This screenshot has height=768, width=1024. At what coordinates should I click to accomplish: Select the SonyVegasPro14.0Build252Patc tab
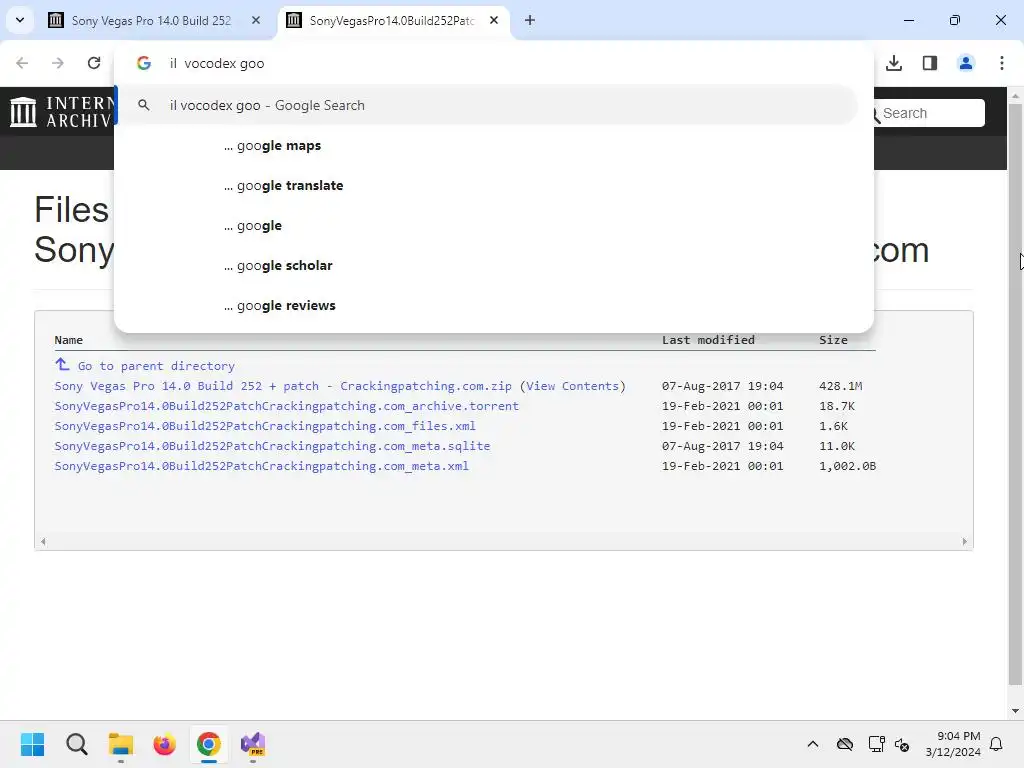[391, 20]
